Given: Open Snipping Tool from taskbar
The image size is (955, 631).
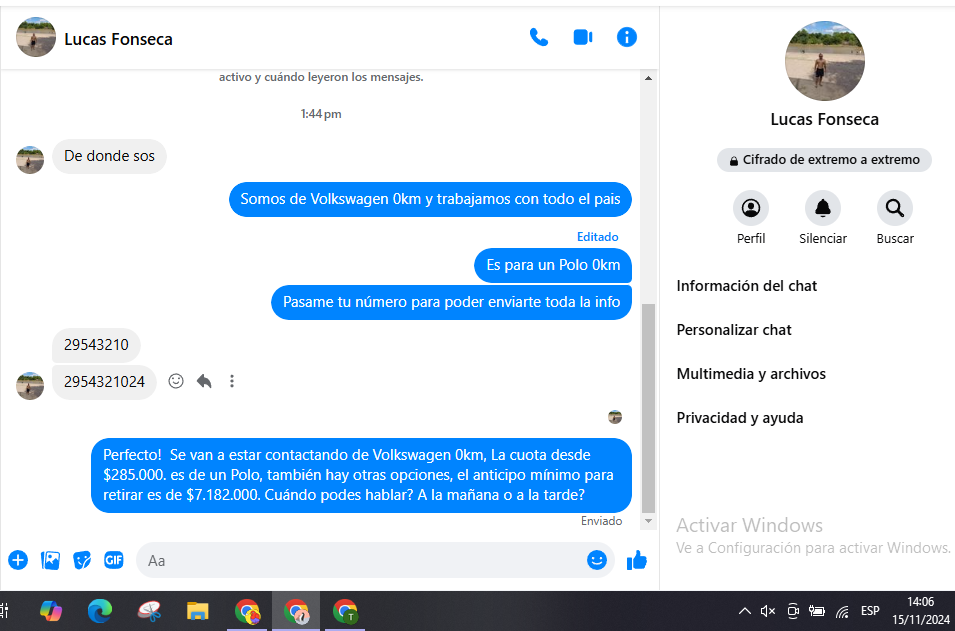Looking at the screenshot, I should [149, 611].
